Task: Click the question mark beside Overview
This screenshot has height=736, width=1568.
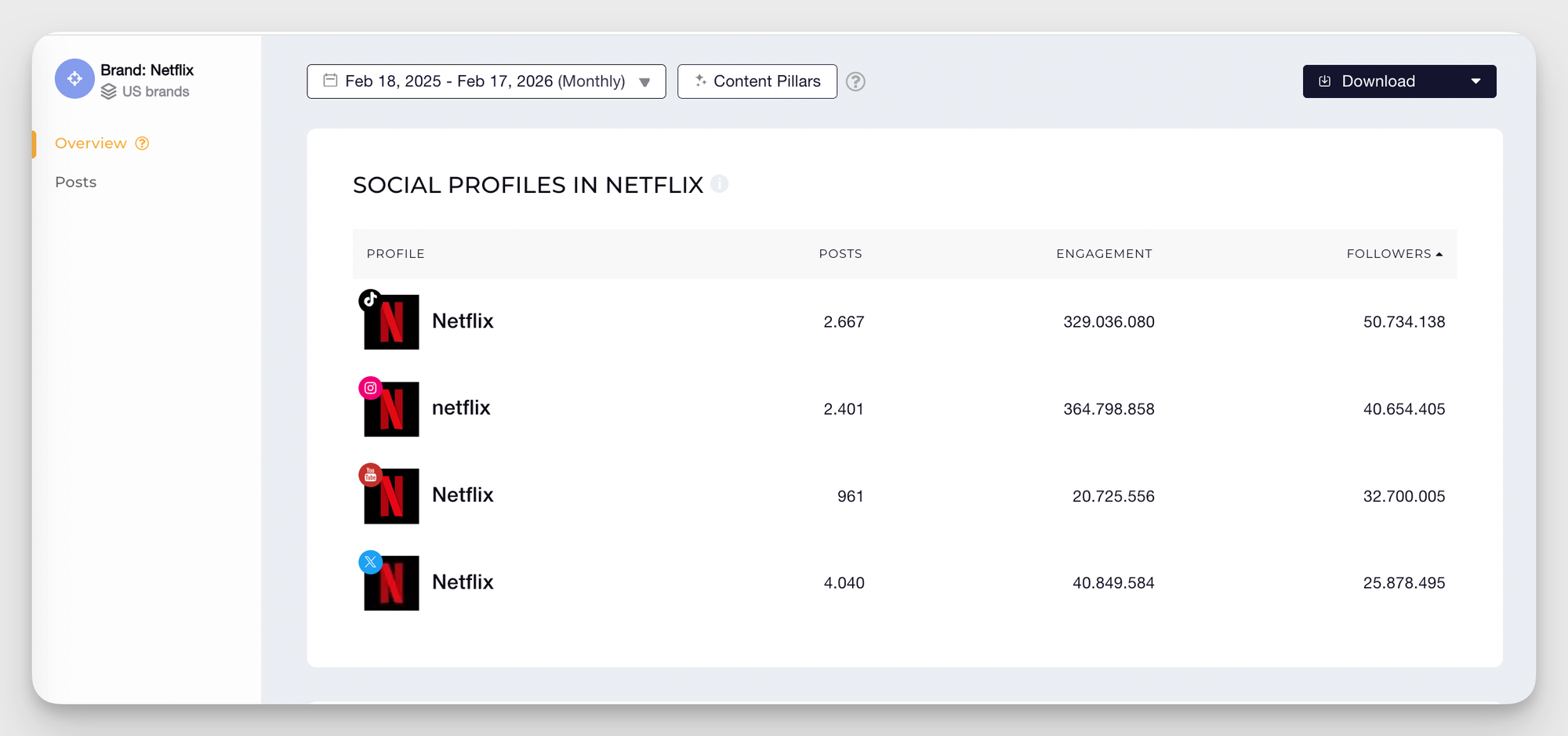Action: point(141,143)
